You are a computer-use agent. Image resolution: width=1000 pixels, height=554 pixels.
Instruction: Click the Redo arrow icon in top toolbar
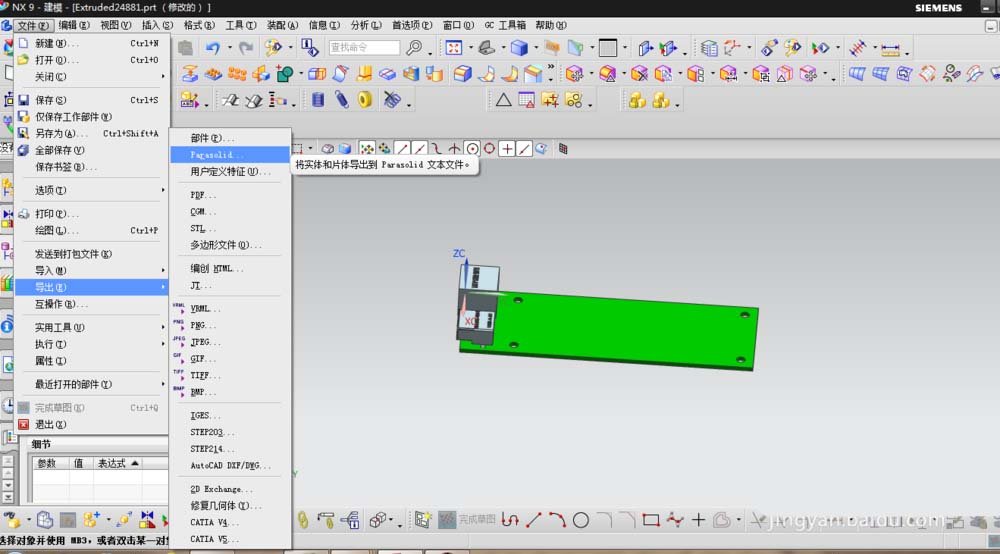click(246, 48)
